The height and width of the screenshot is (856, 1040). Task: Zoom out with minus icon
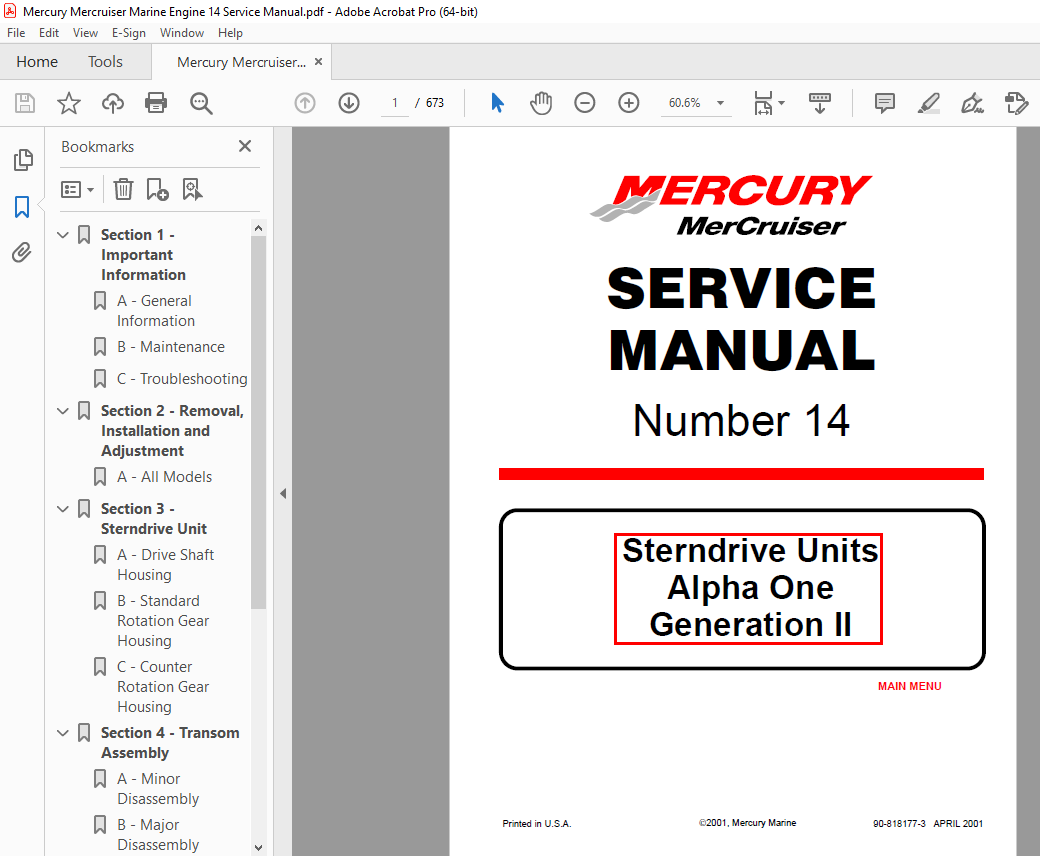point(585,103)
